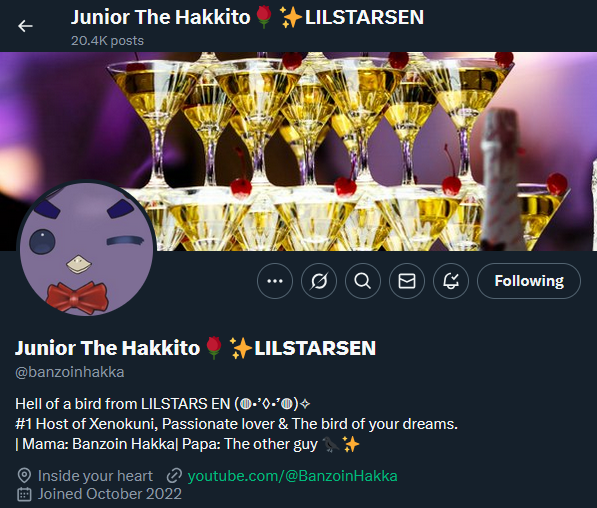Click the @banzoinhakka handle text
597x508 pixels.
[70, 372]
